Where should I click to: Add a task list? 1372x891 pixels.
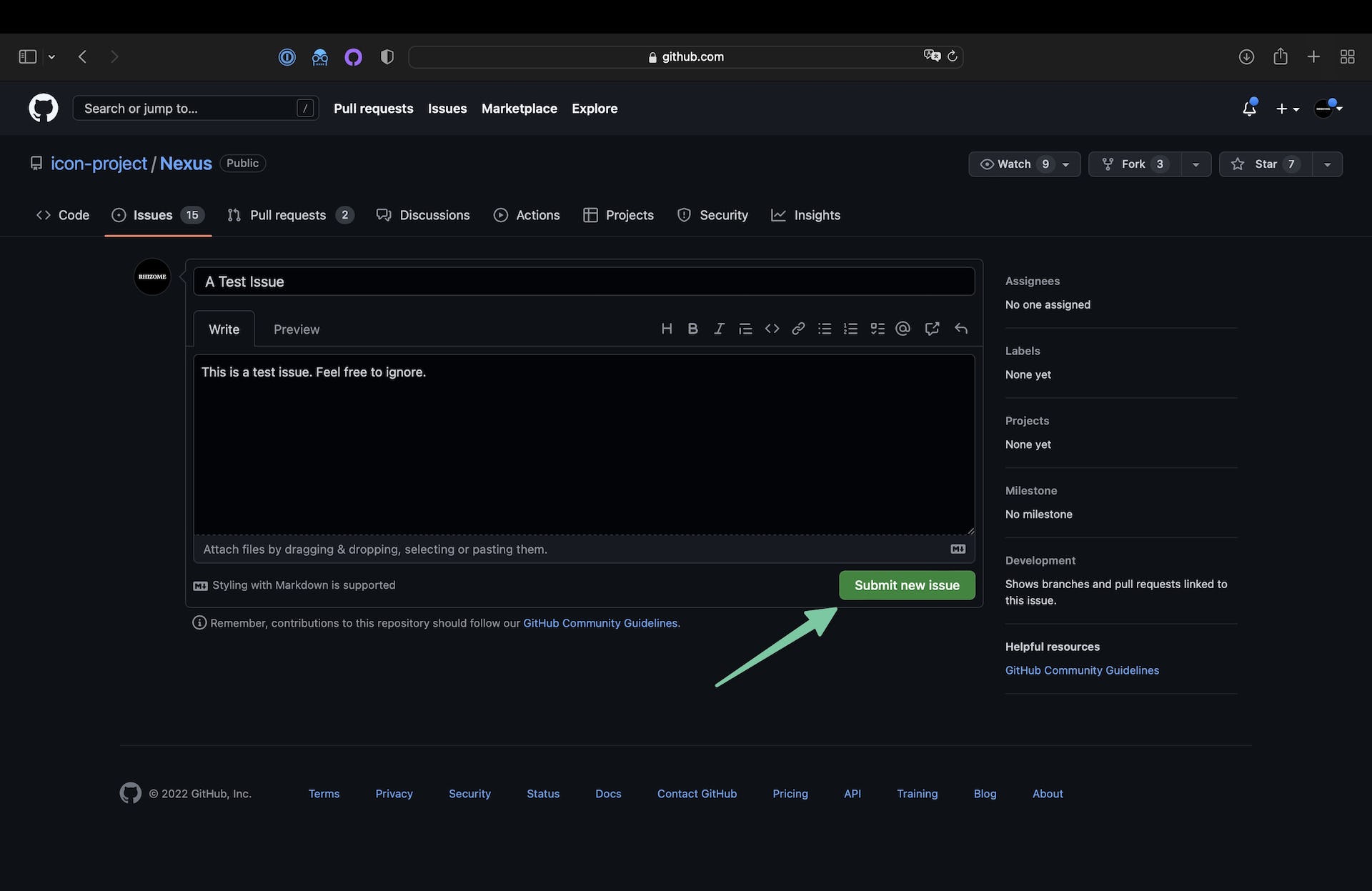878,329
